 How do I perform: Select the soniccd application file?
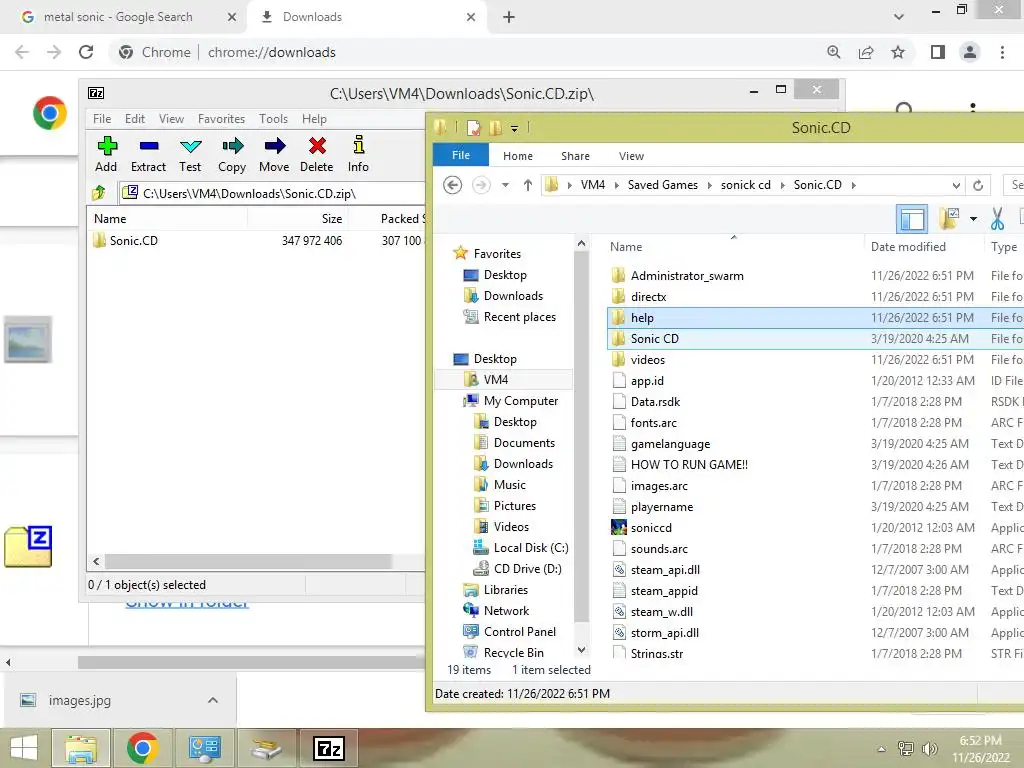651,528
